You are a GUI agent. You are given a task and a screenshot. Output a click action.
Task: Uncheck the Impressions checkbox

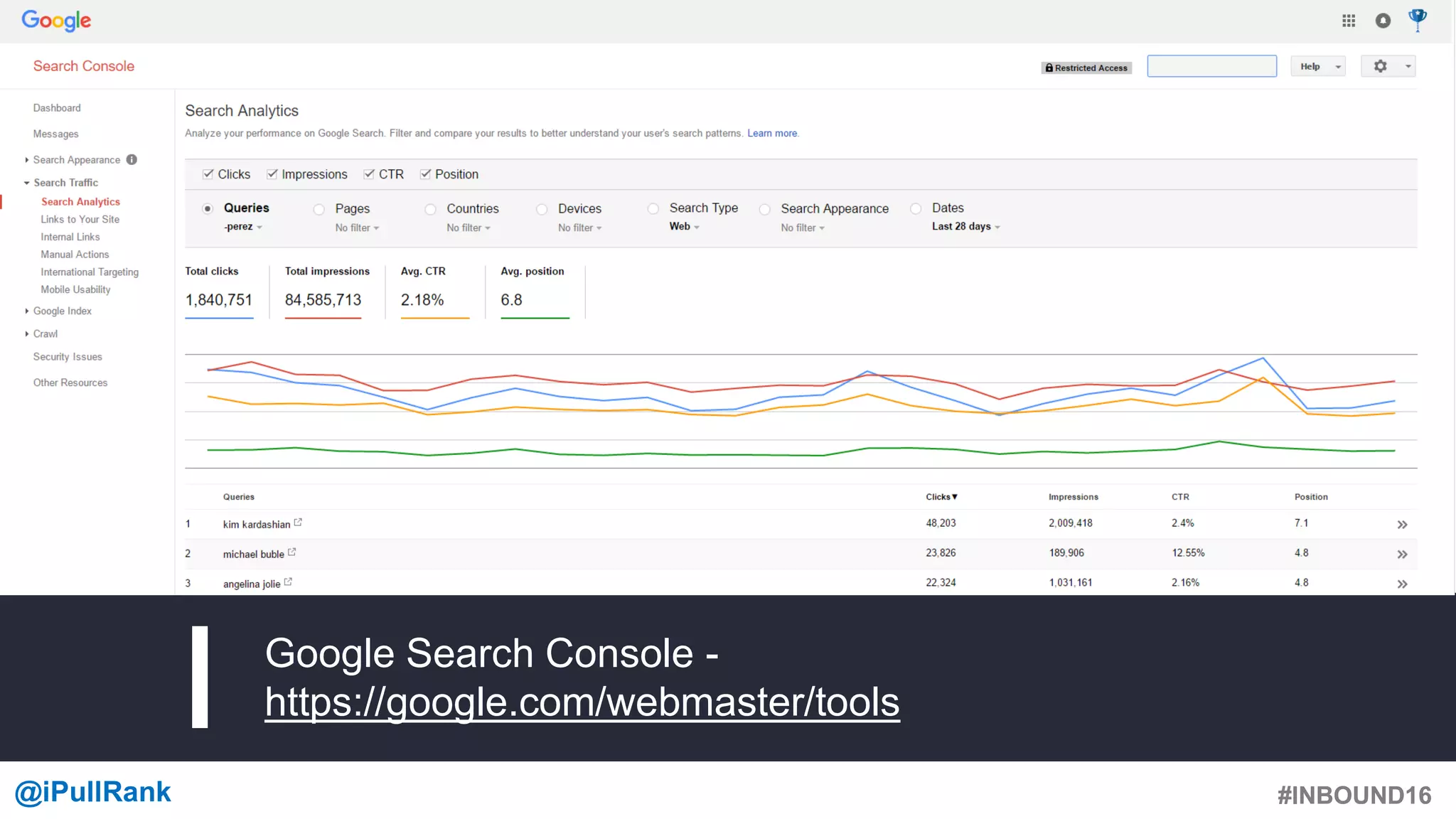(x=272, y=174)
